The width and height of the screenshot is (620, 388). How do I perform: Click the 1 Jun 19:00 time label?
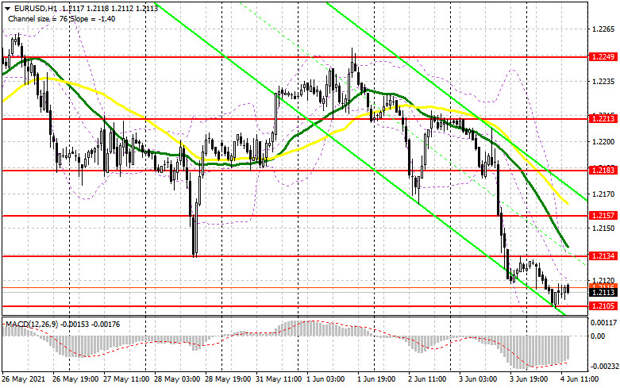pyautogui.click(x=376, y=379)
